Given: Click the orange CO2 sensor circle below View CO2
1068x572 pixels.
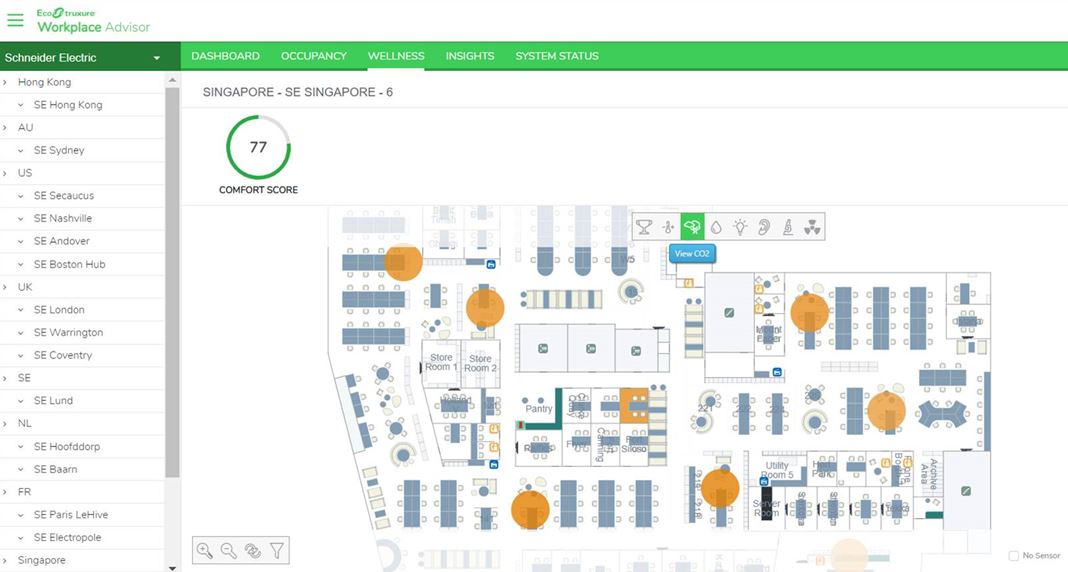Looking at the screenshot, I should tap(810, 313).
